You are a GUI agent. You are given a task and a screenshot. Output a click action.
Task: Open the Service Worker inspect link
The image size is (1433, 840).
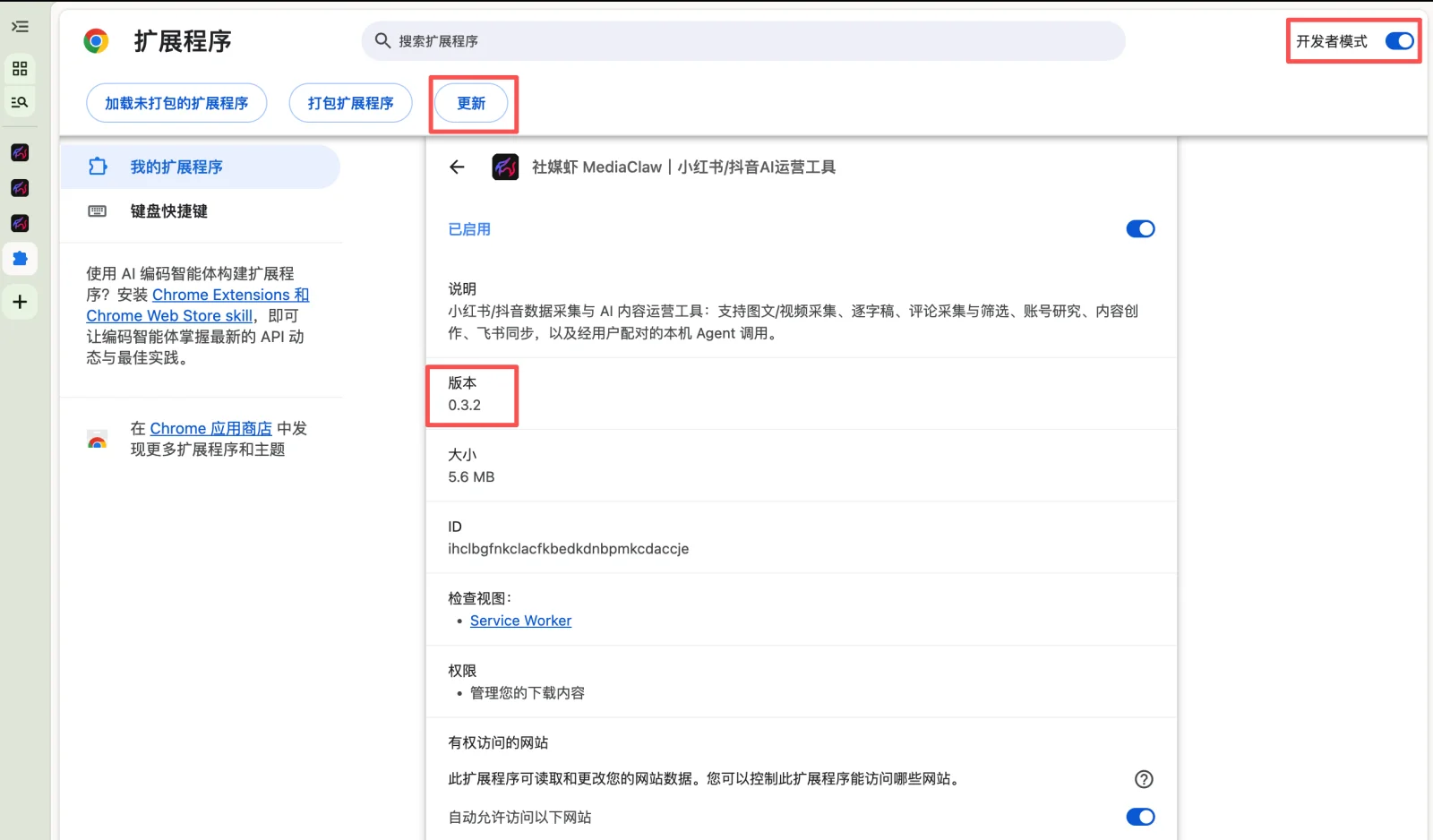[x=520, y=621]
